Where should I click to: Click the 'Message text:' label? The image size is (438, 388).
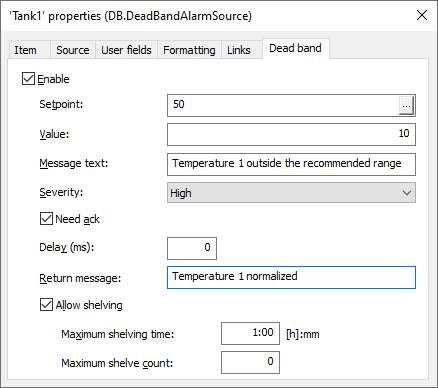pos(74,163)
